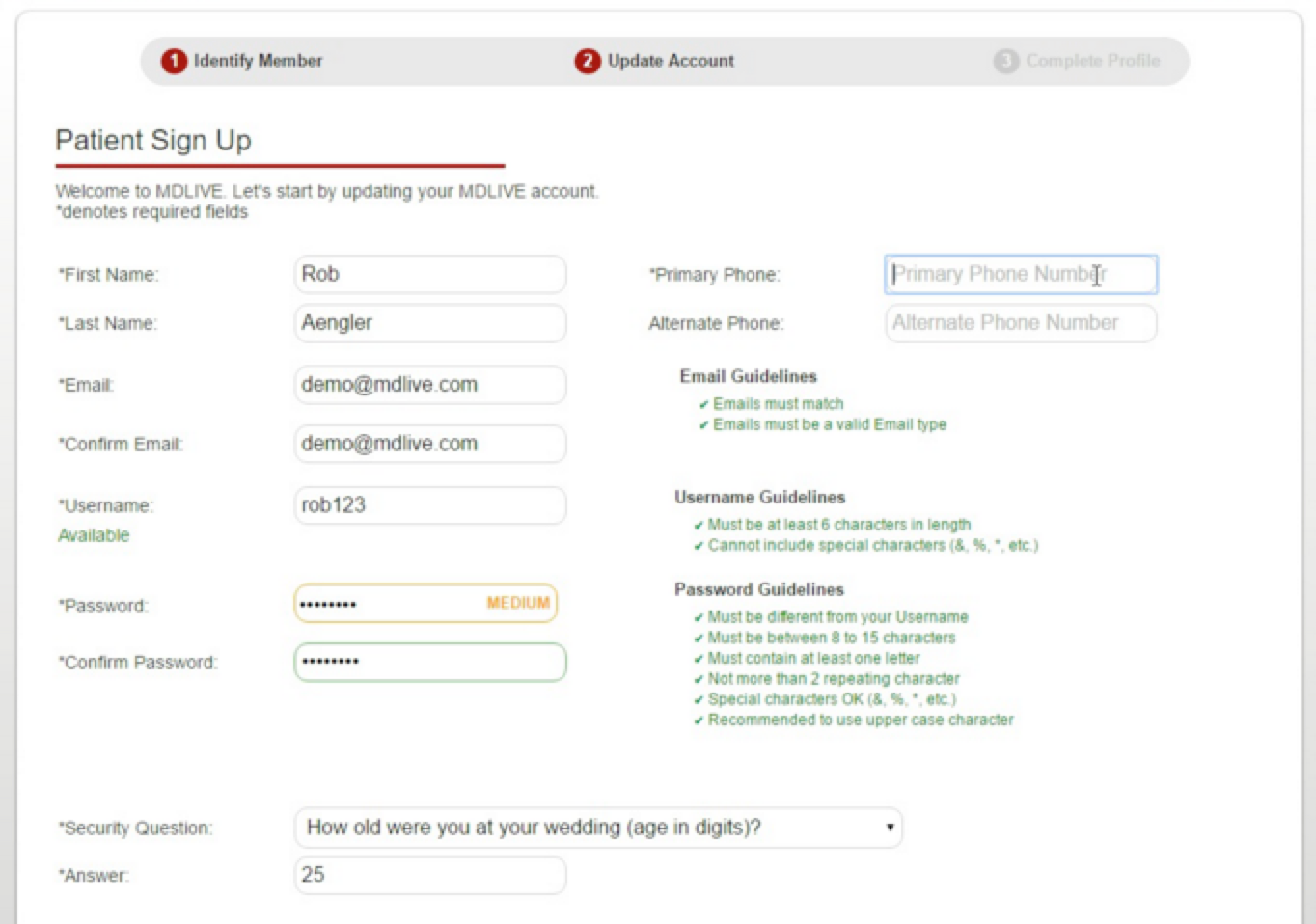Click the Username field showing rob123
The image size is (1316, 924).
tap(430, 505)
